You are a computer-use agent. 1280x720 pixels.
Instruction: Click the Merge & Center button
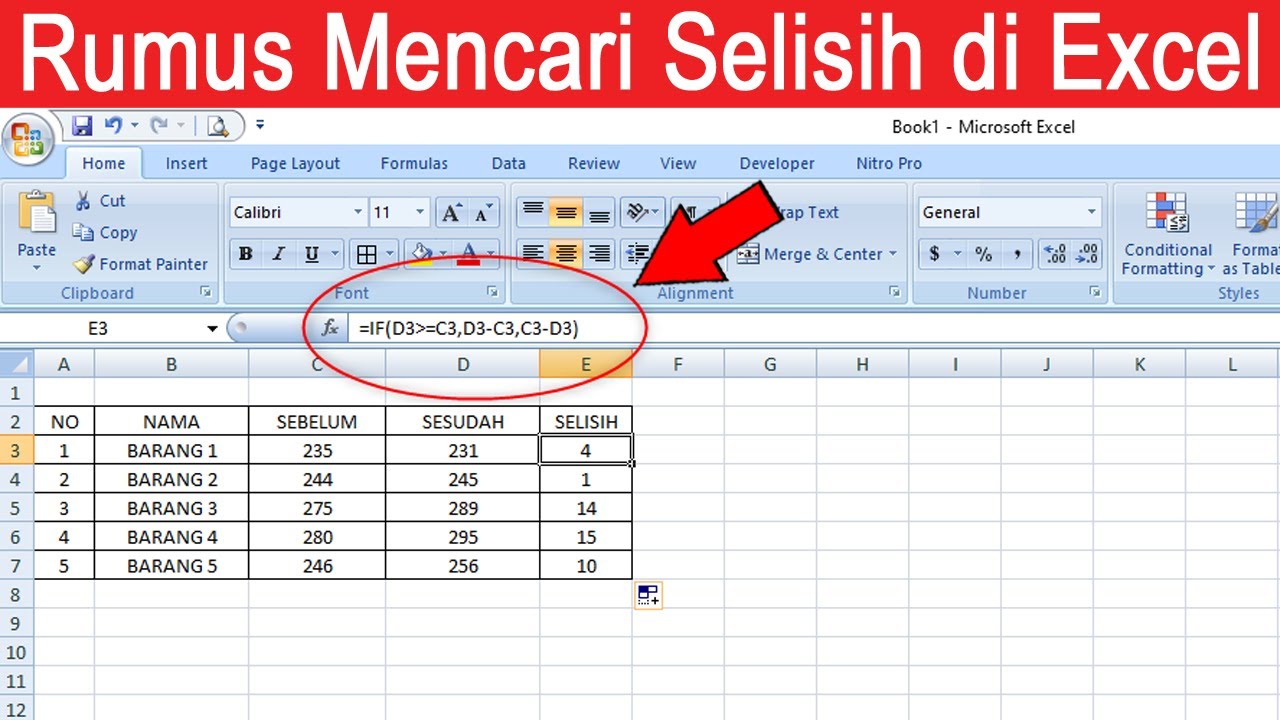(x=809, y=254)
